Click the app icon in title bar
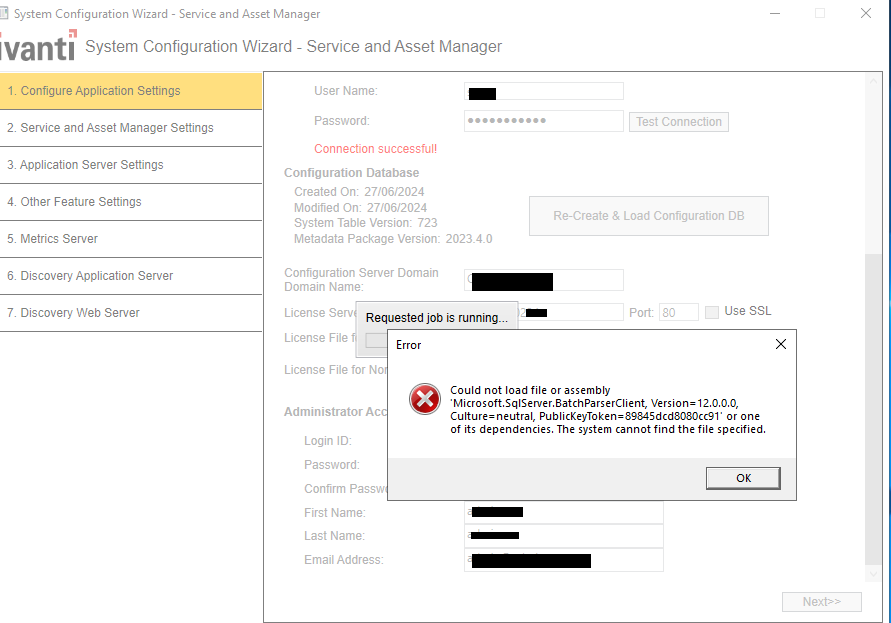 pos(6,13)
